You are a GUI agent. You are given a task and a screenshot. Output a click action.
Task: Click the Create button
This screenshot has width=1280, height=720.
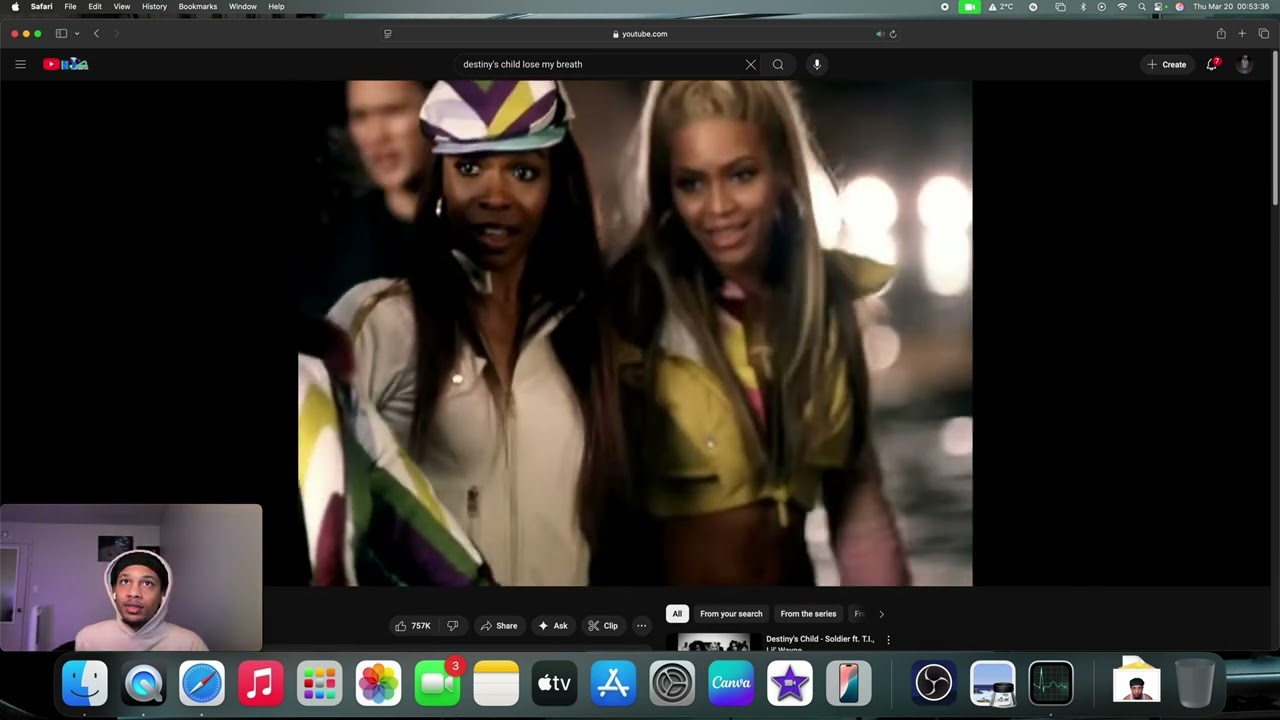click(x=1167, y=64)
